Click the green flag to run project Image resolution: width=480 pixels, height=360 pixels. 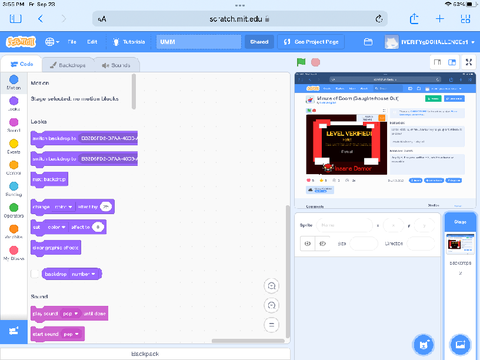pyautogui.click(x=301, y=62)
